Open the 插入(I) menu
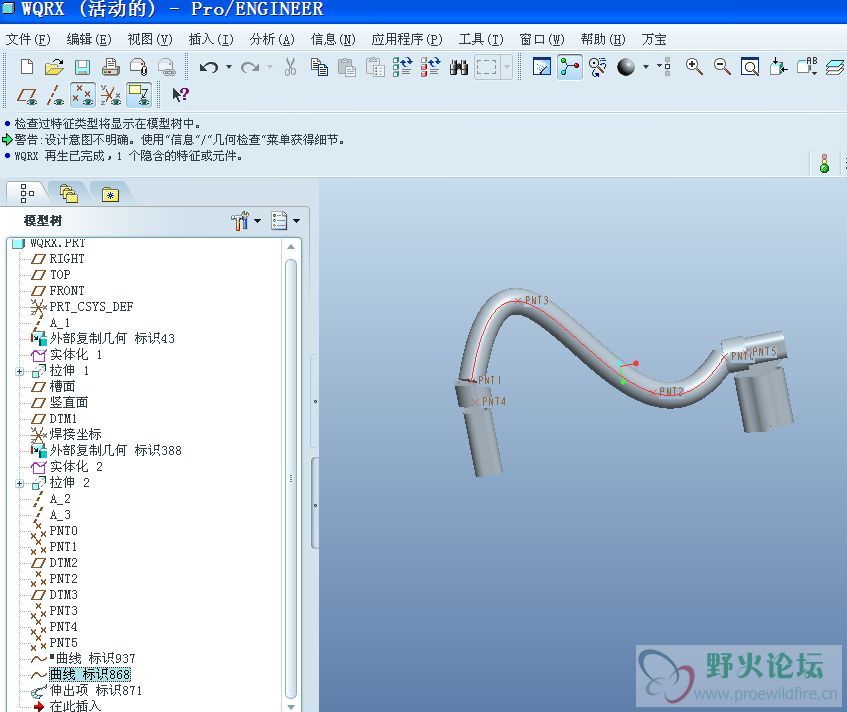847x712 pixels. point(211,39)
